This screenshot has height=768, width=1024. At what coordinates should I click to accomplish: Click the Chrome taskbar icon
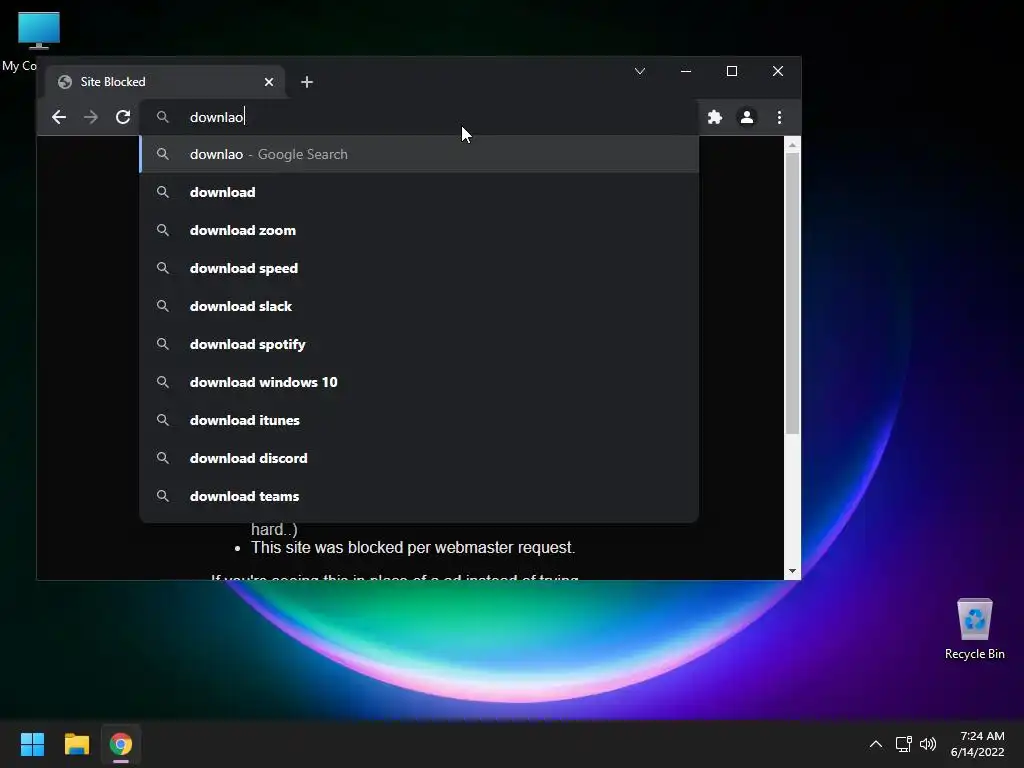(121, 744)
